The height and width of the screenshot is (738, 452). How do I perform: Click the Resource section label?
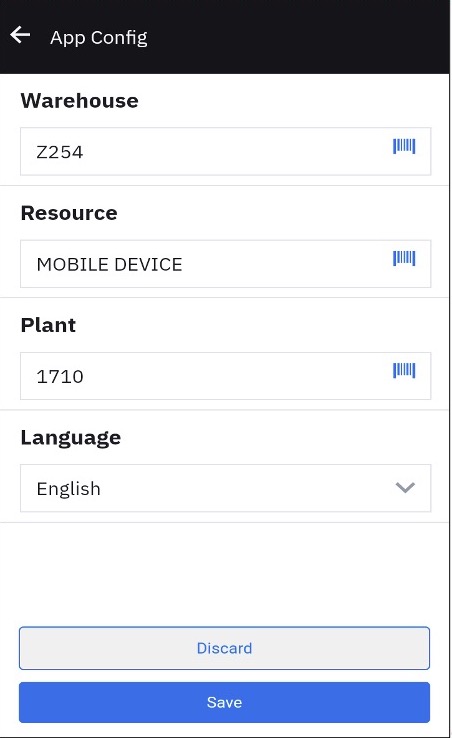click(x=69, y=213)
